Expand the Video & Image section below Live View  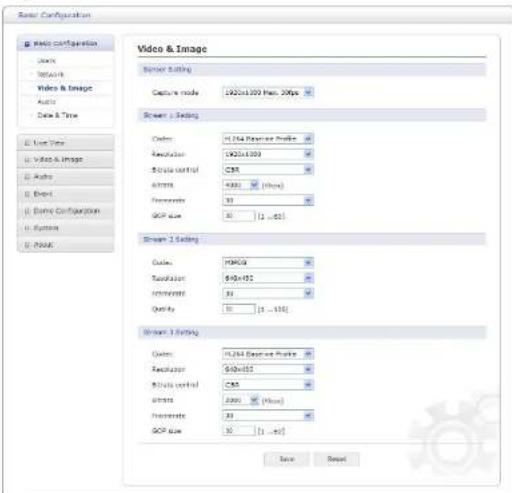(x=65, y=159)
